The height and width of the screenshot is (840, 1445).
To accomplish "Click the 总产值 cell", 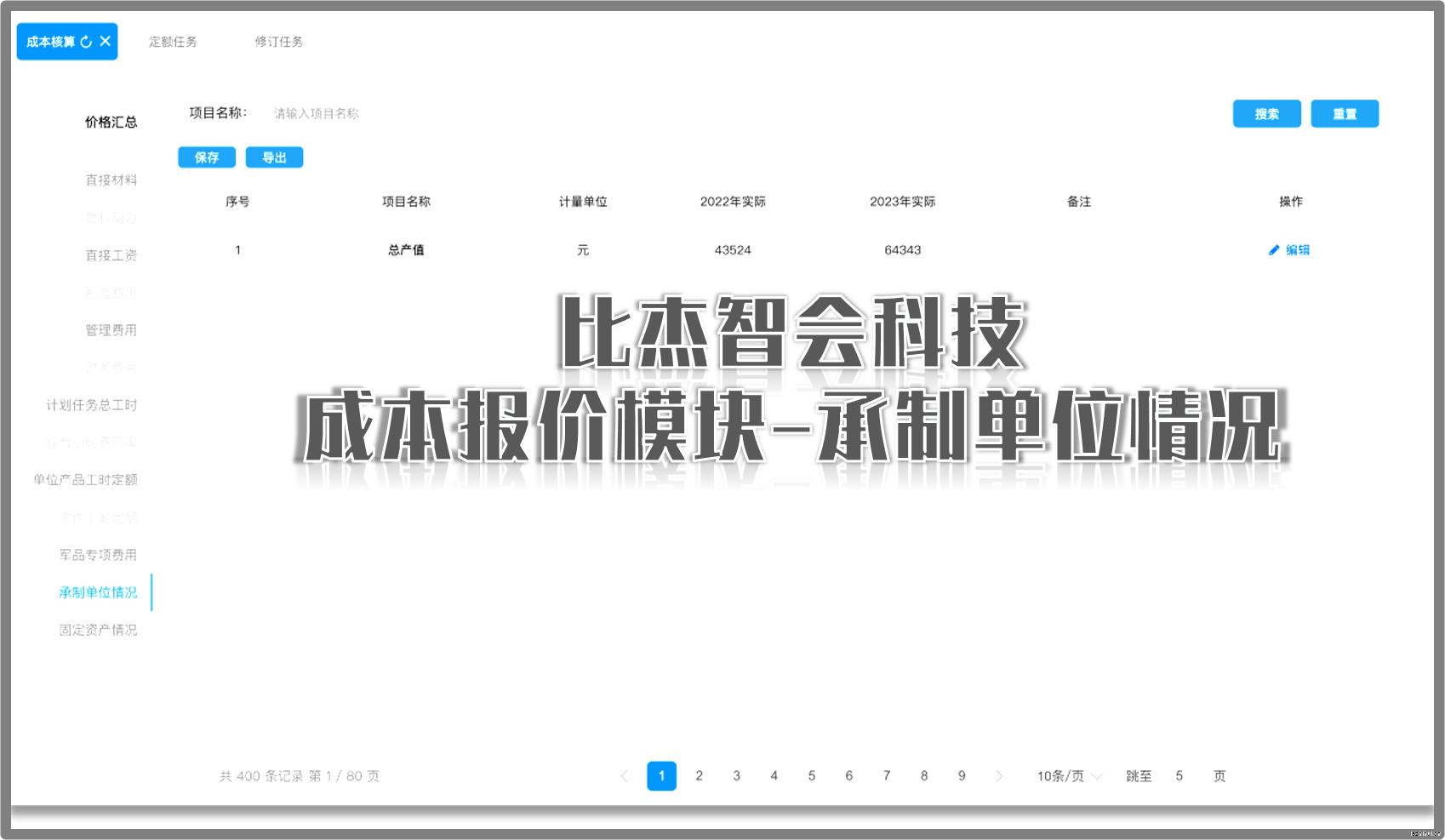I will pyautogui.click(x=406, y=250).
